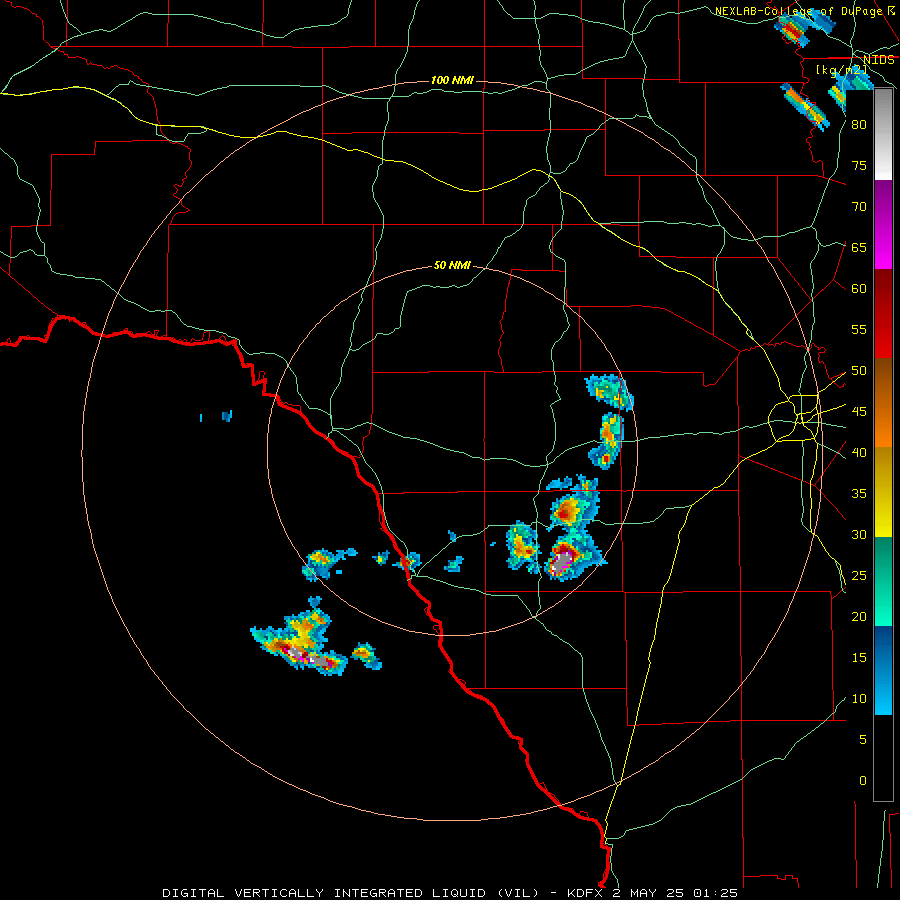
Task: Click the color scale value 15
Action: [x=859, y=658]
